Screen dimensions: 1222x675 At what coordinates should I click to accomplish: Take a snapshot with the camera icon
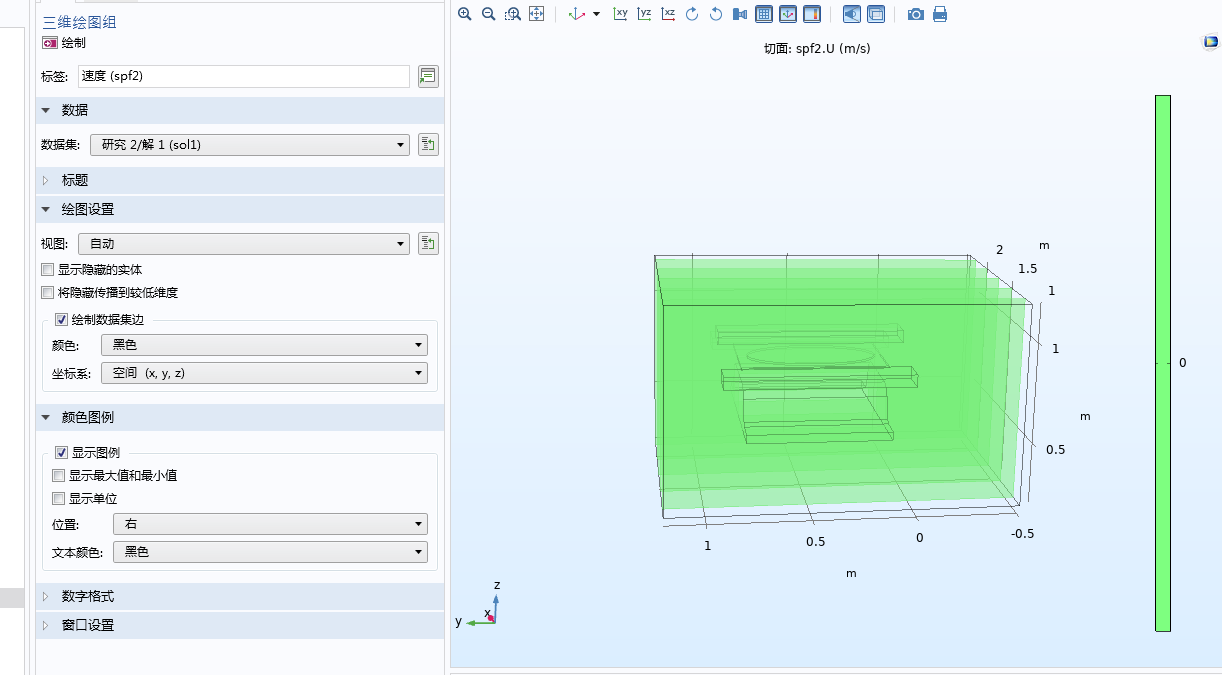pos(915,14)
